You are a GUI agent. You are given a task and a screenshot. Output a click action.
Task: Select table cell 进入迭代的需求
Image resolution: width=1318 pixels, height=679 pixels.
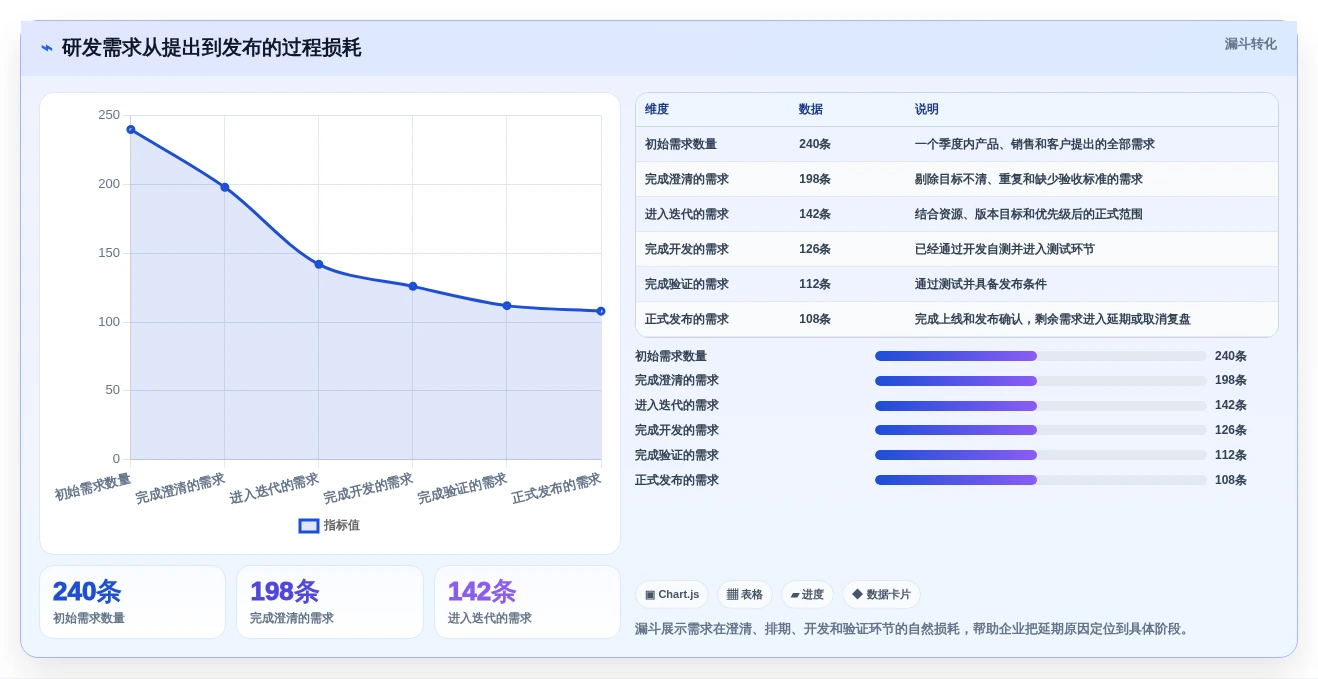click(x=687, y=214)
